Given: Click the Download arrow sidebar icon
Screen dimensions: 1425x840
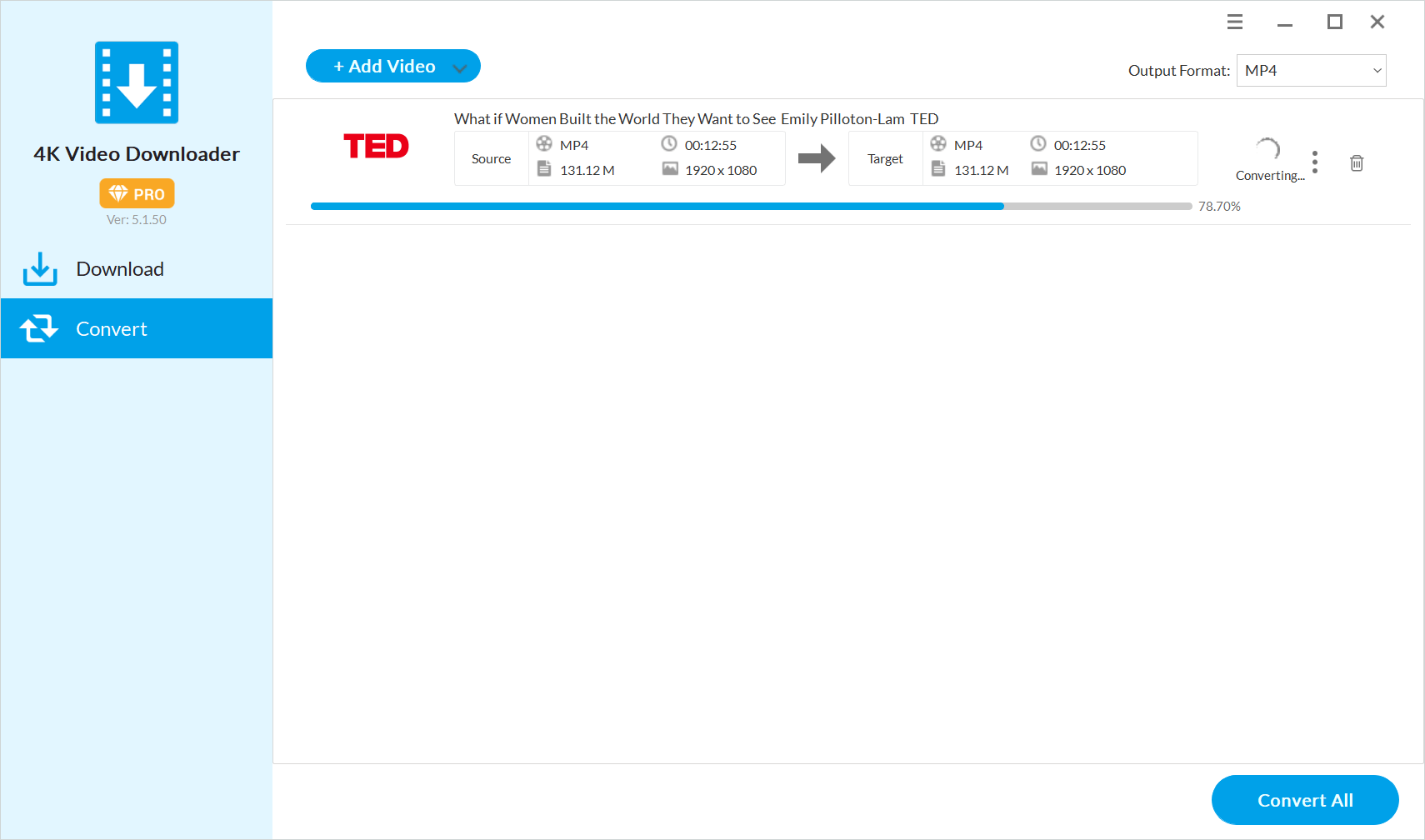Looking at the screenshot, I should pyautogui.click(x=40, y=269).
